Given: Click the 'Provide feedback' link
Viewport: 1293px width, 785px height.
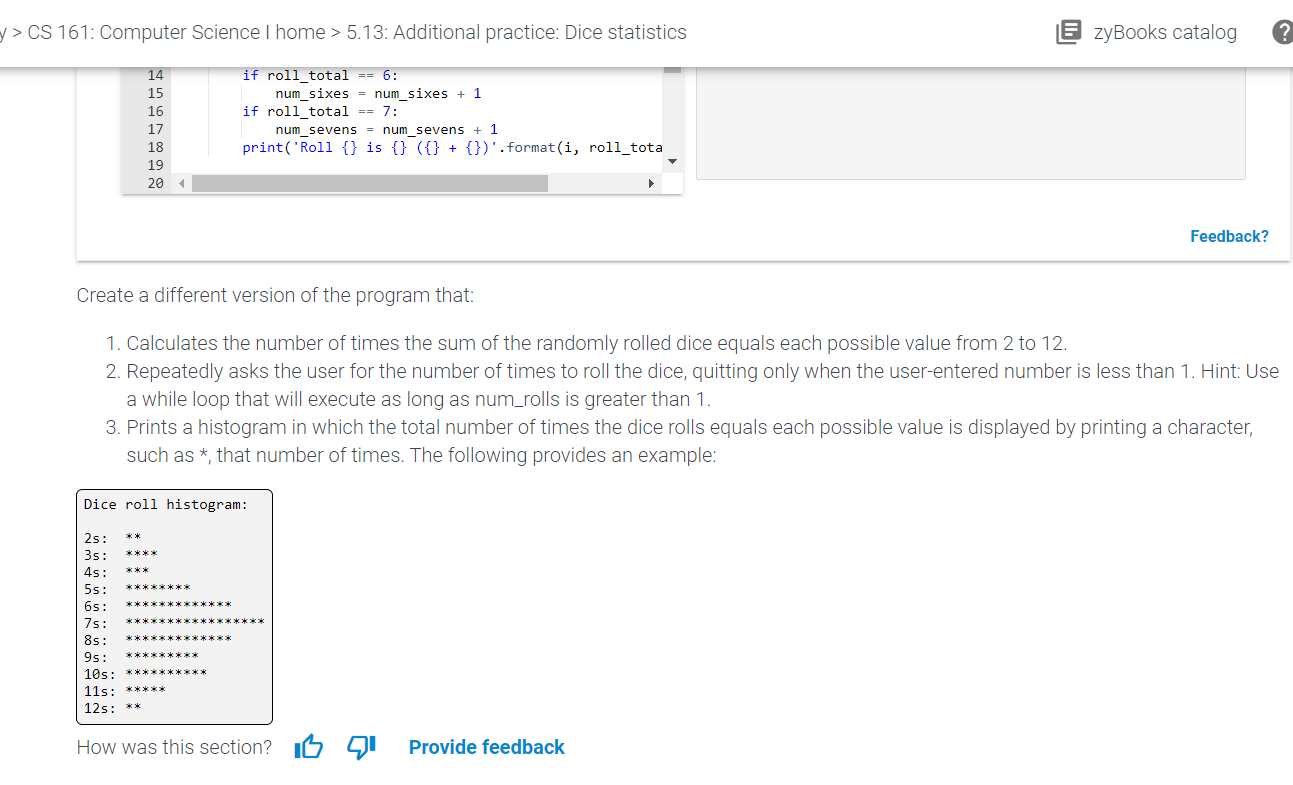Looking at the screenshot, I should pyautogui.click(x=486, y=746).
